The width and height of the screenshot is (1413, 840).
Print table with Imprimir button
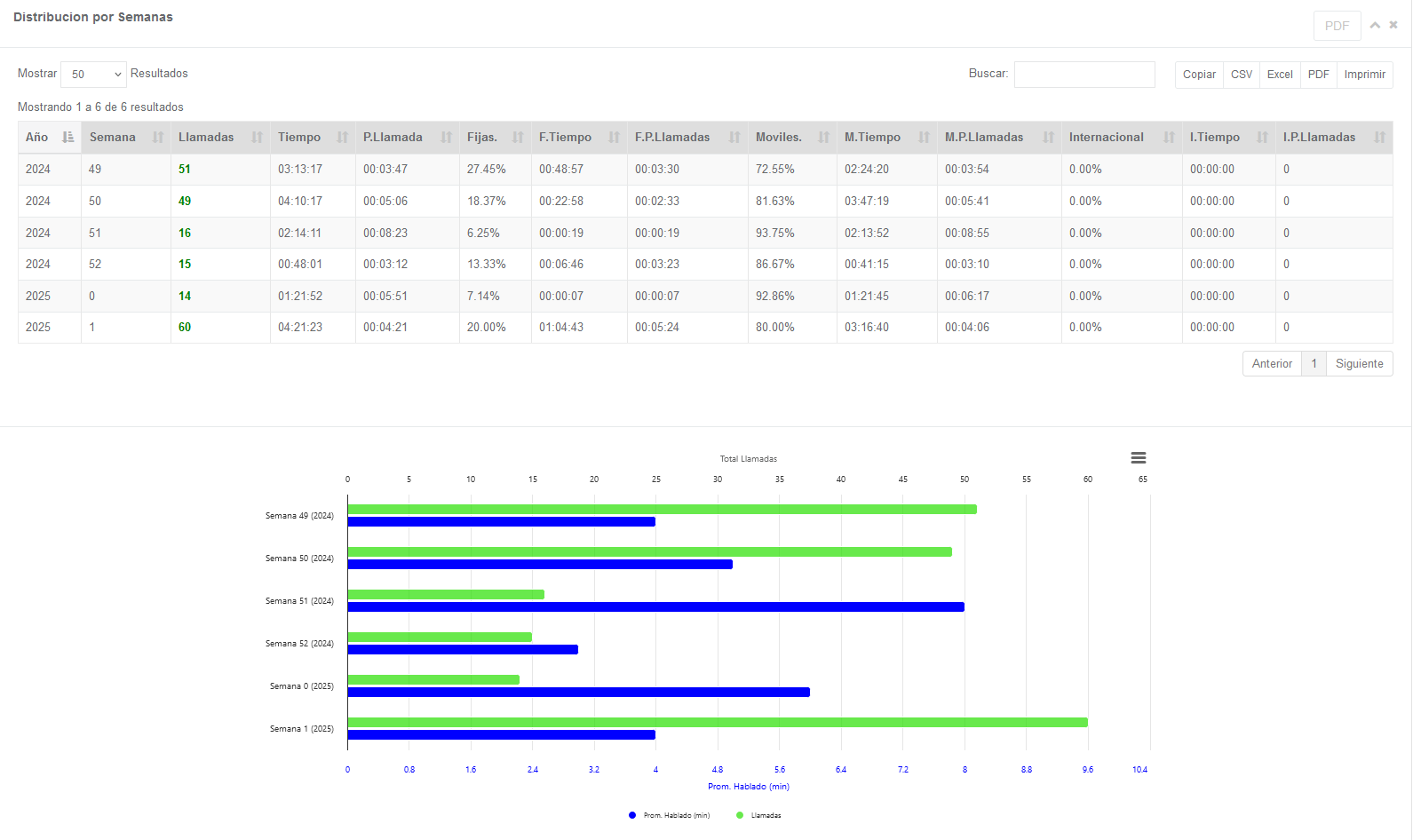click(x=1364, y=75)
